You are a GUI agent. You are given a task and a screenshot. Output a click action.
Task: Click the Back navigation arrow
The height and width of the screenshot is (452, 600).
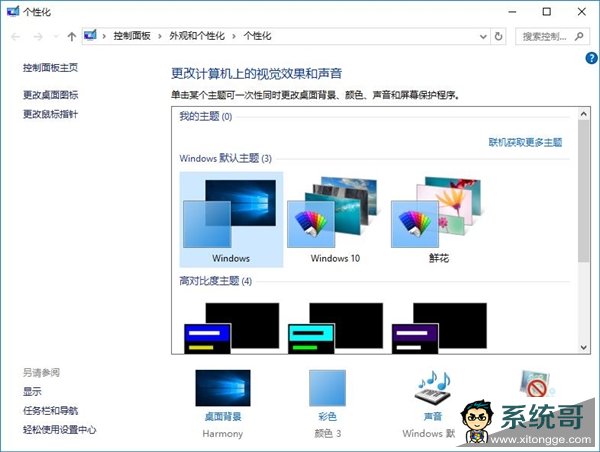coord(16,37)
